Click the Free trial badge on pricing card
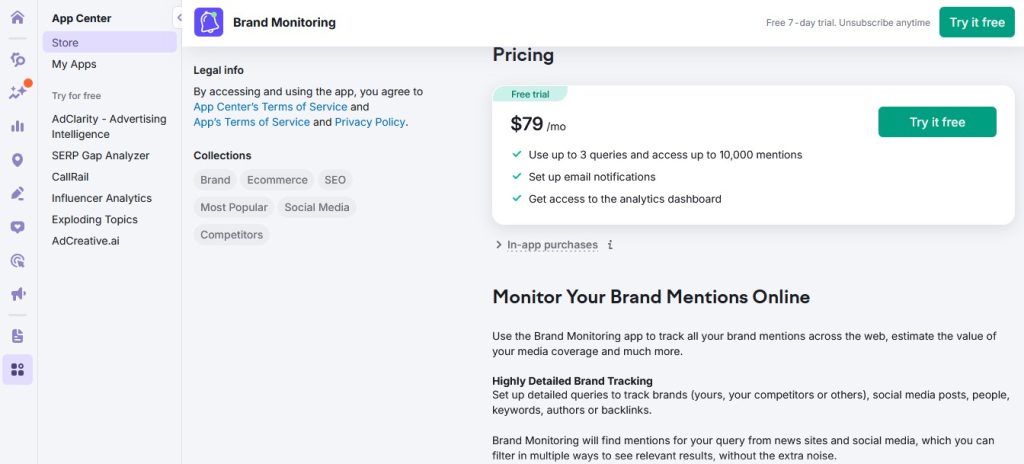Image resolution: width=1024 pixels, height=464 pixels. (530, 94)
